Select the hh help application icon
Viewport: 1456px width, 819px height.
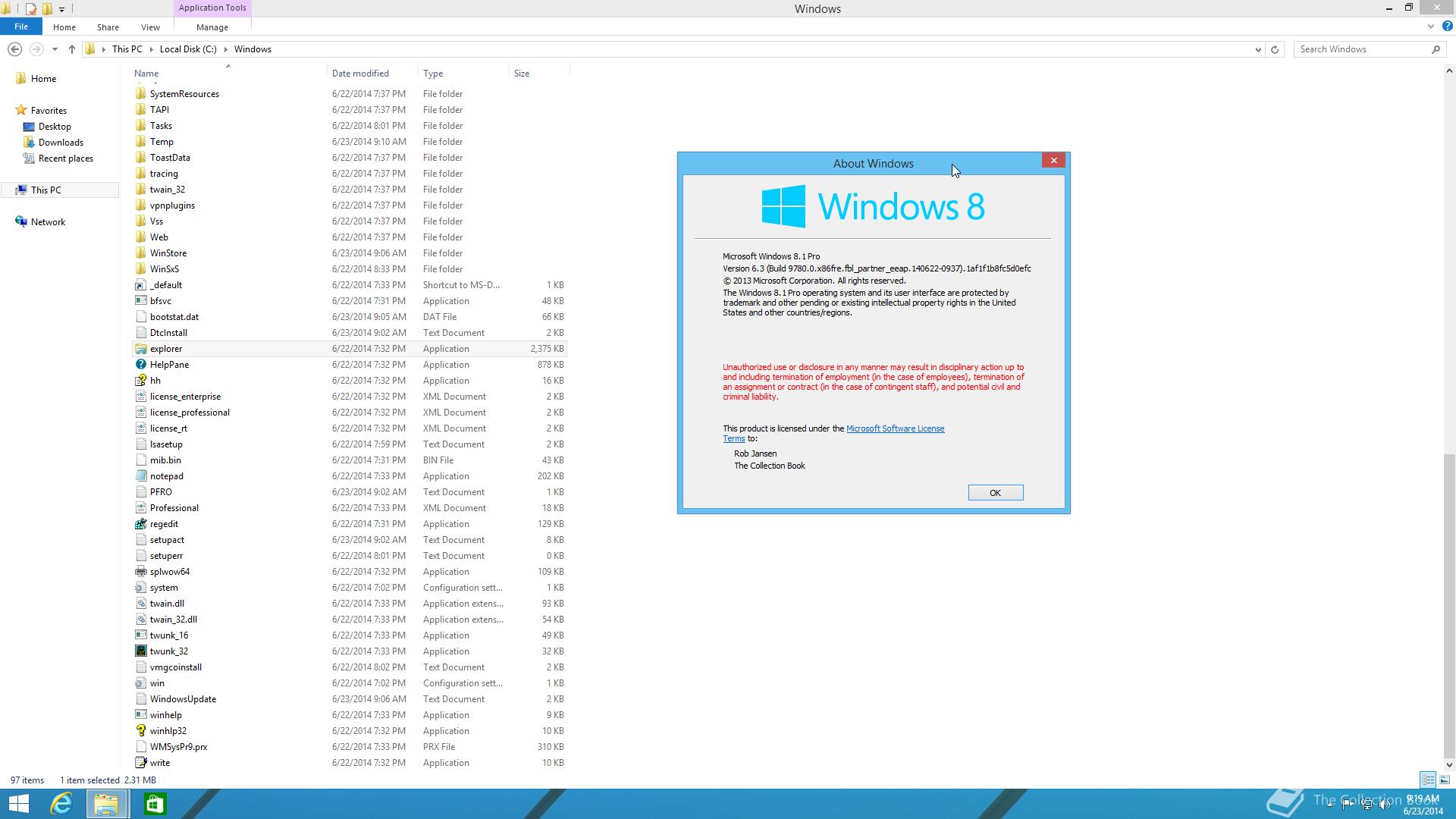pyautogui.click(x=140, y=381)
